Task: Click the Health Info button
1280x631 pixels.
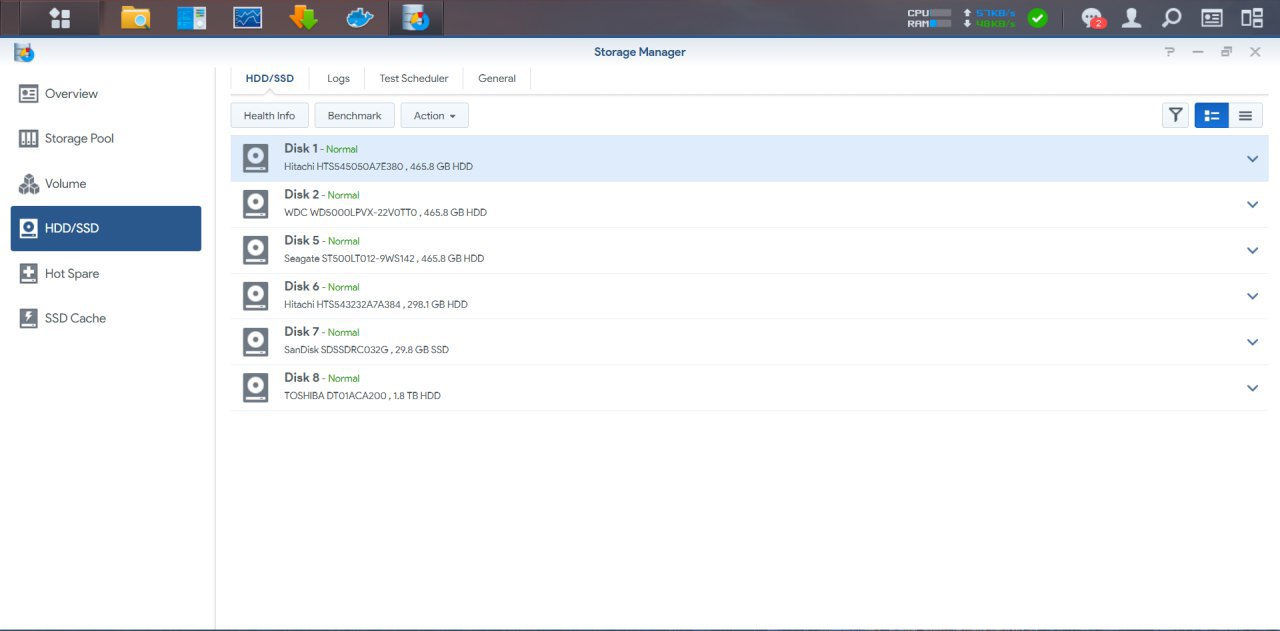Action: tap(269, 116)
